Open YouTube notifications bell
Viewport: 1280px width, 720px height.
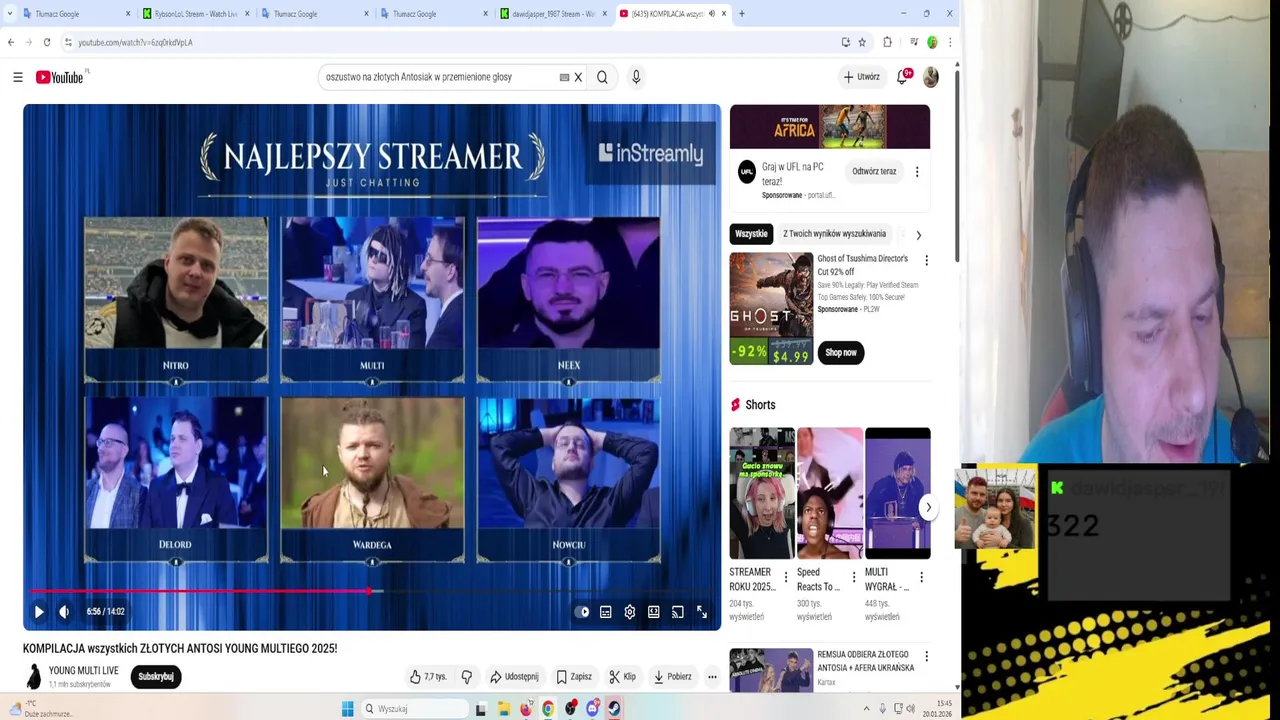click(x=903, y=77)
